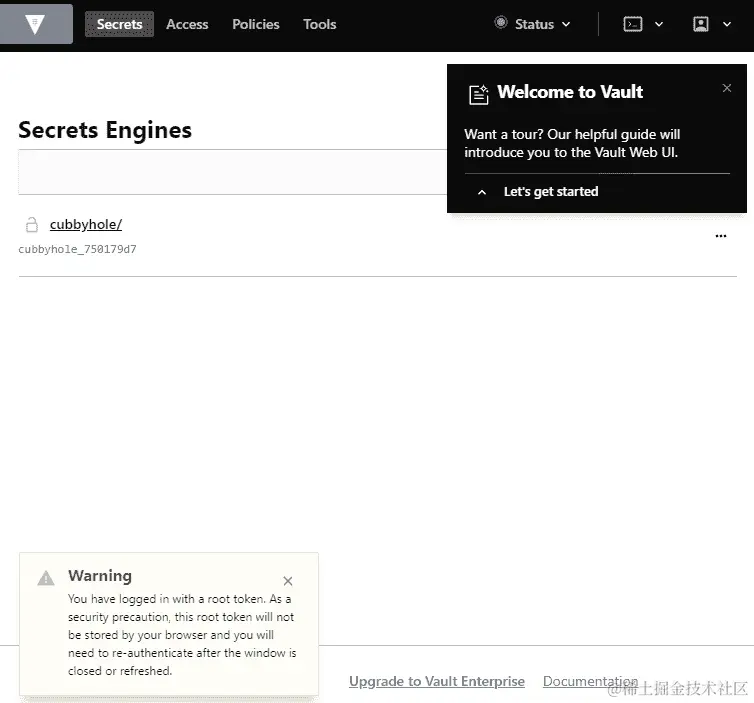The height and width of the screenshot is (703, 754).
Task: Open the console terminal icon
Action: (x=632, y=24)
